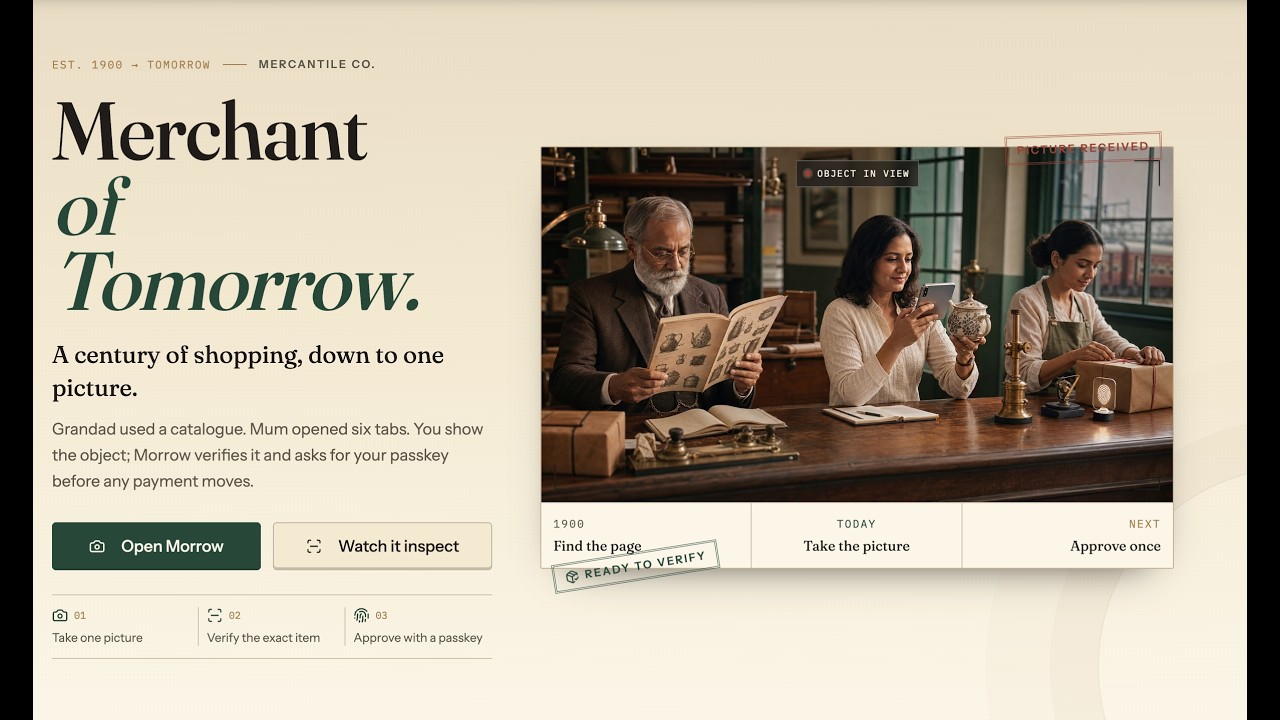
Task: Click the "Take one picture" step label
Action: tap(98, 638)
